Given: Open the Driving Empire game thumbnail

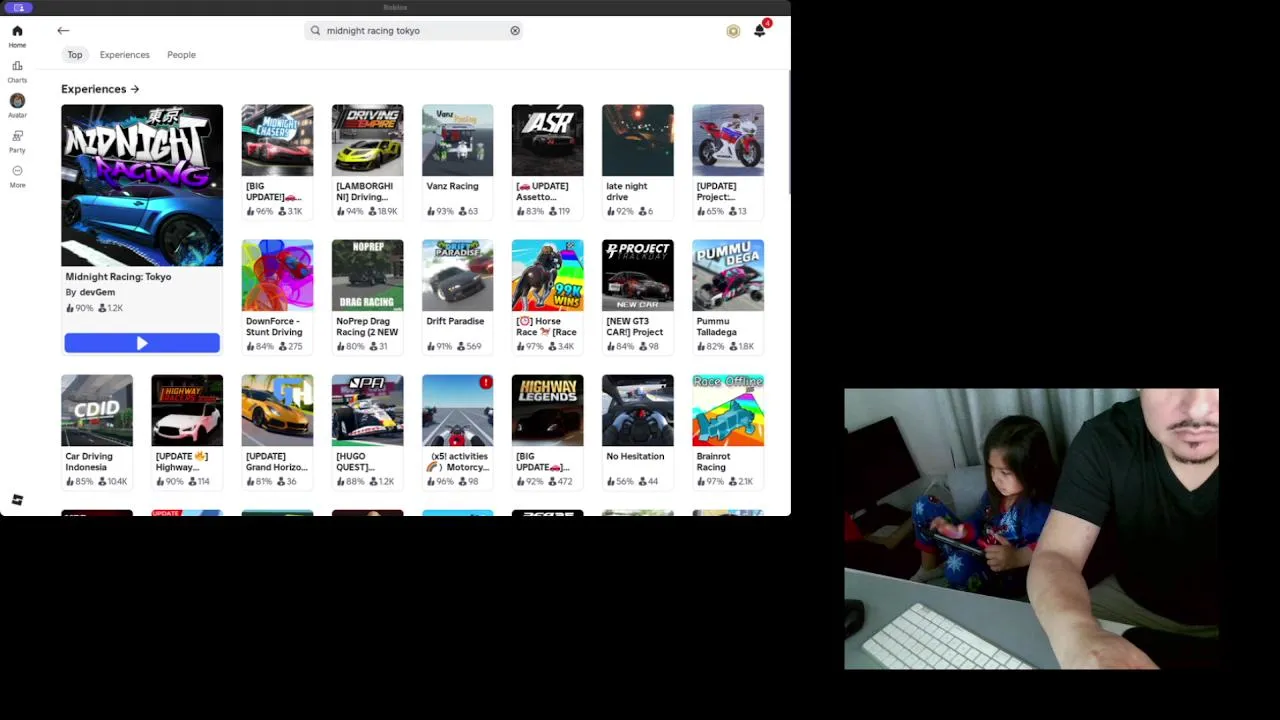Looking at the screenshot, I should (x=368, y=140).
